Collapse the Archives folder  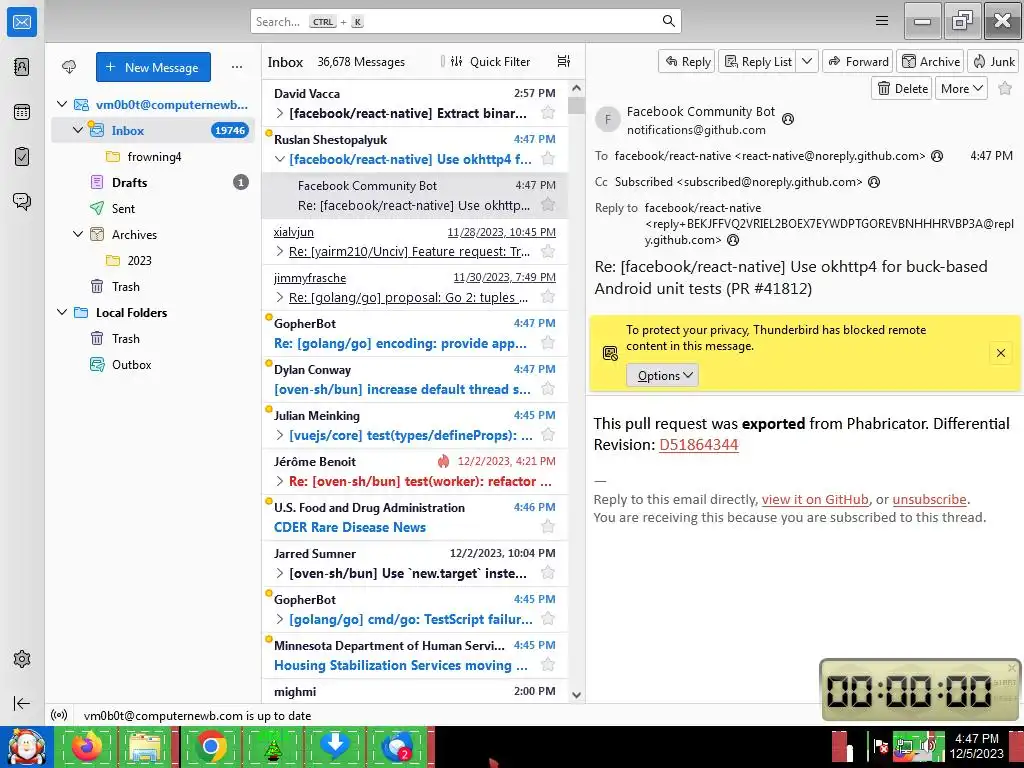click(78, 234)
